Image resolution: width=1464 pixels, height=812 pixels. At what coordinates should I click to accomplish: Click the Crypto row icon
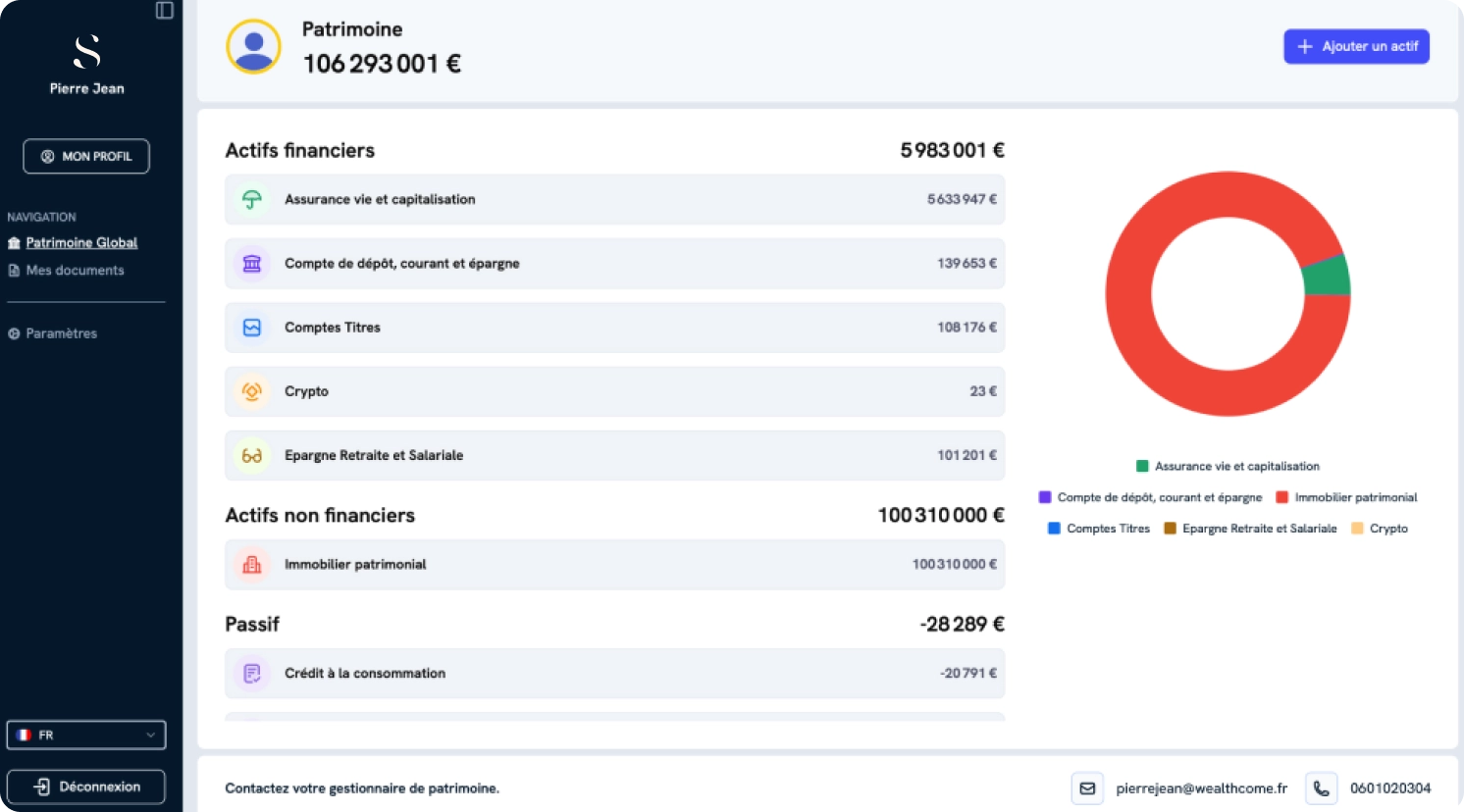coord(252,391)
